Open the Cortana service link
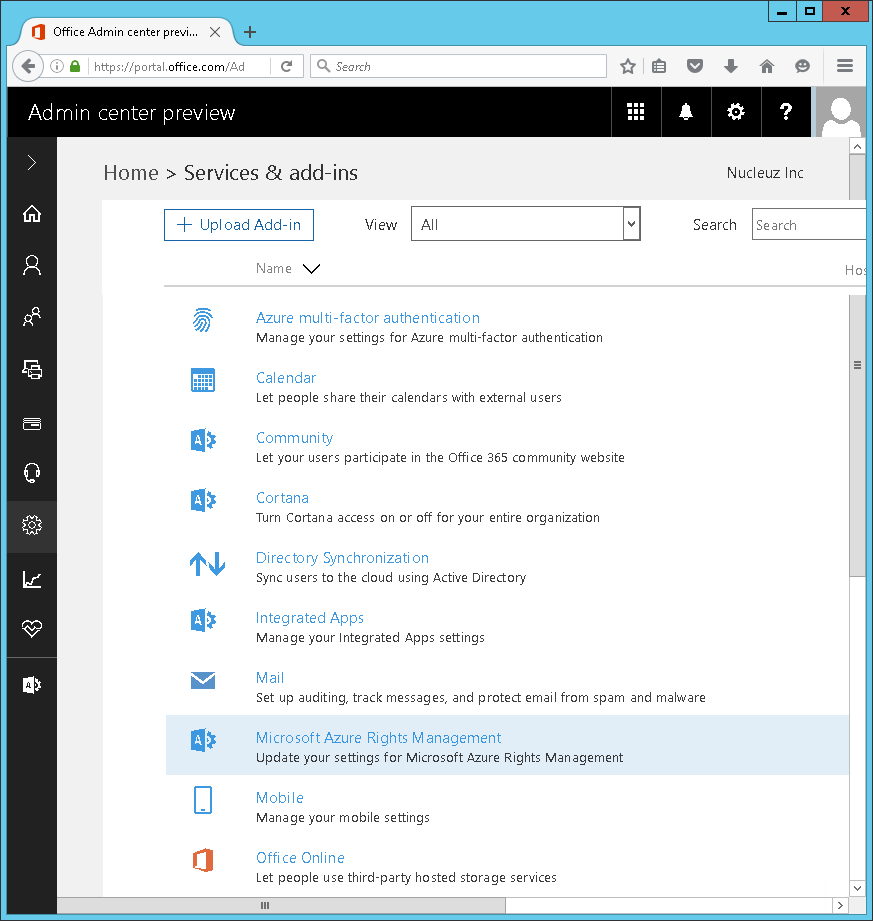Screen dimensions: 873x921 [282, 498]
